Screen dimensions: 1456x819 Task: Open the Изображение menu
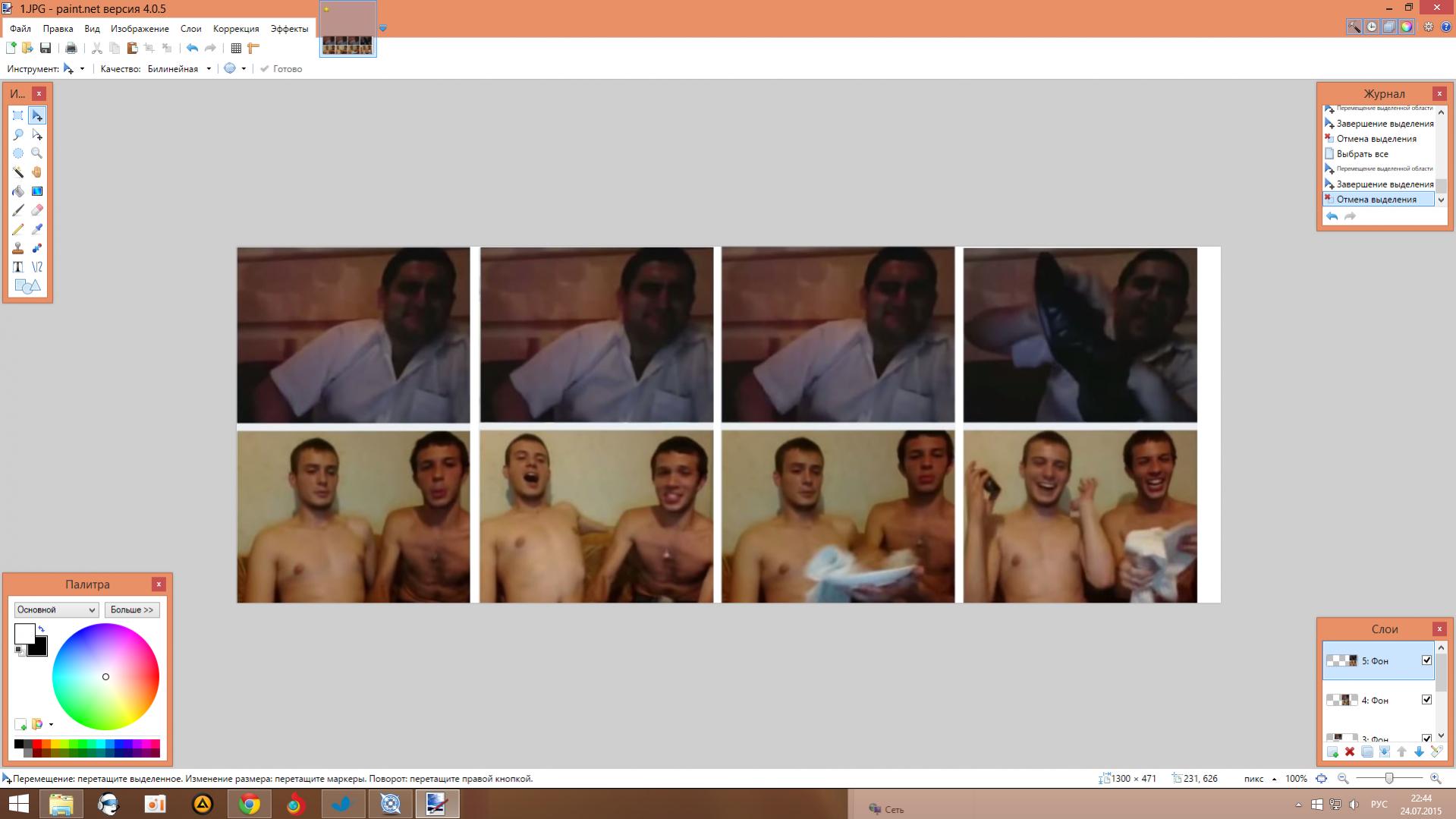[x=140, y=29]
